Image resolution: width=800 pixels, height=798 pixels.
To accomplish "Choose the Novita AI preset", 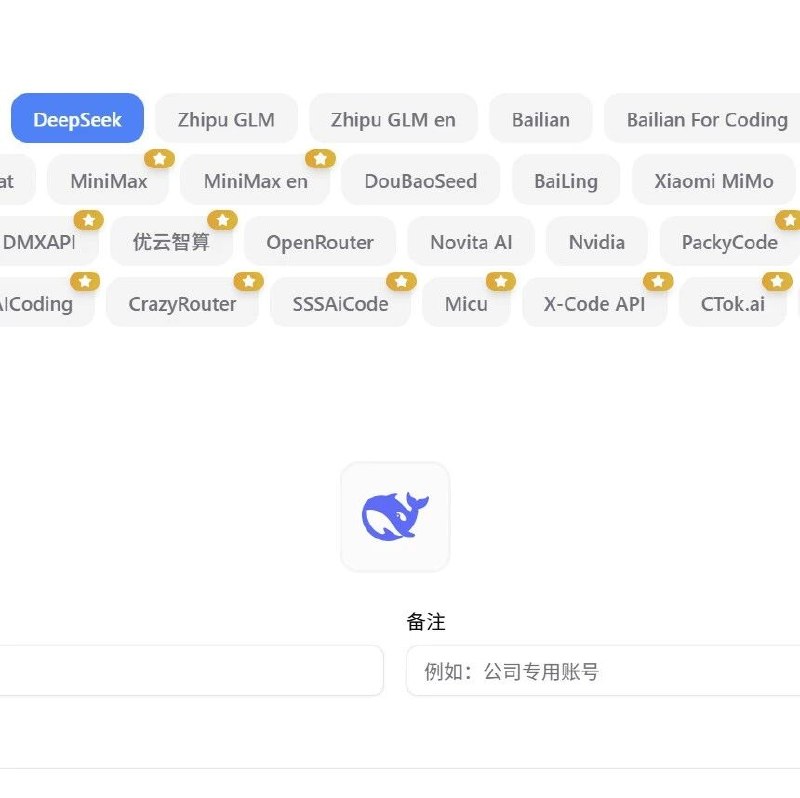I will (x=470, y=241).
